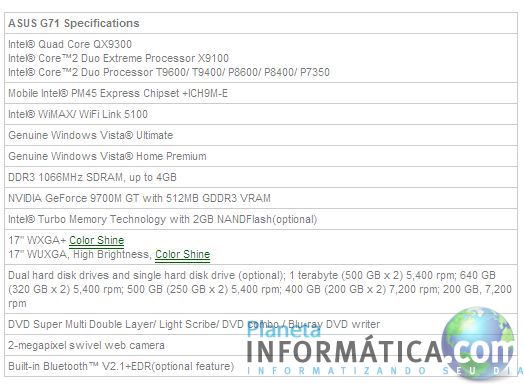This screenshot has height=384, width=524.
Task: Select the Genuine Windows Vista Ultimate row
Action: (x=261, y=135)
